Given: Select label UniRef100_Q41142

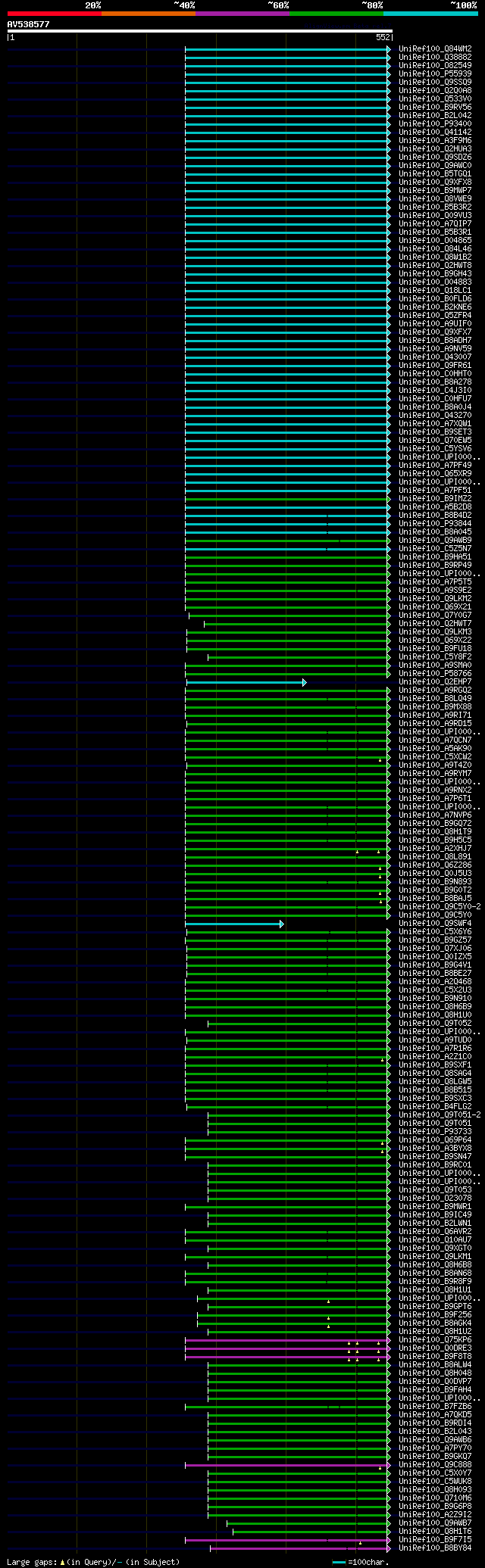Looking at the screenshot, I should pyautogui.click(x=435, y=132).
